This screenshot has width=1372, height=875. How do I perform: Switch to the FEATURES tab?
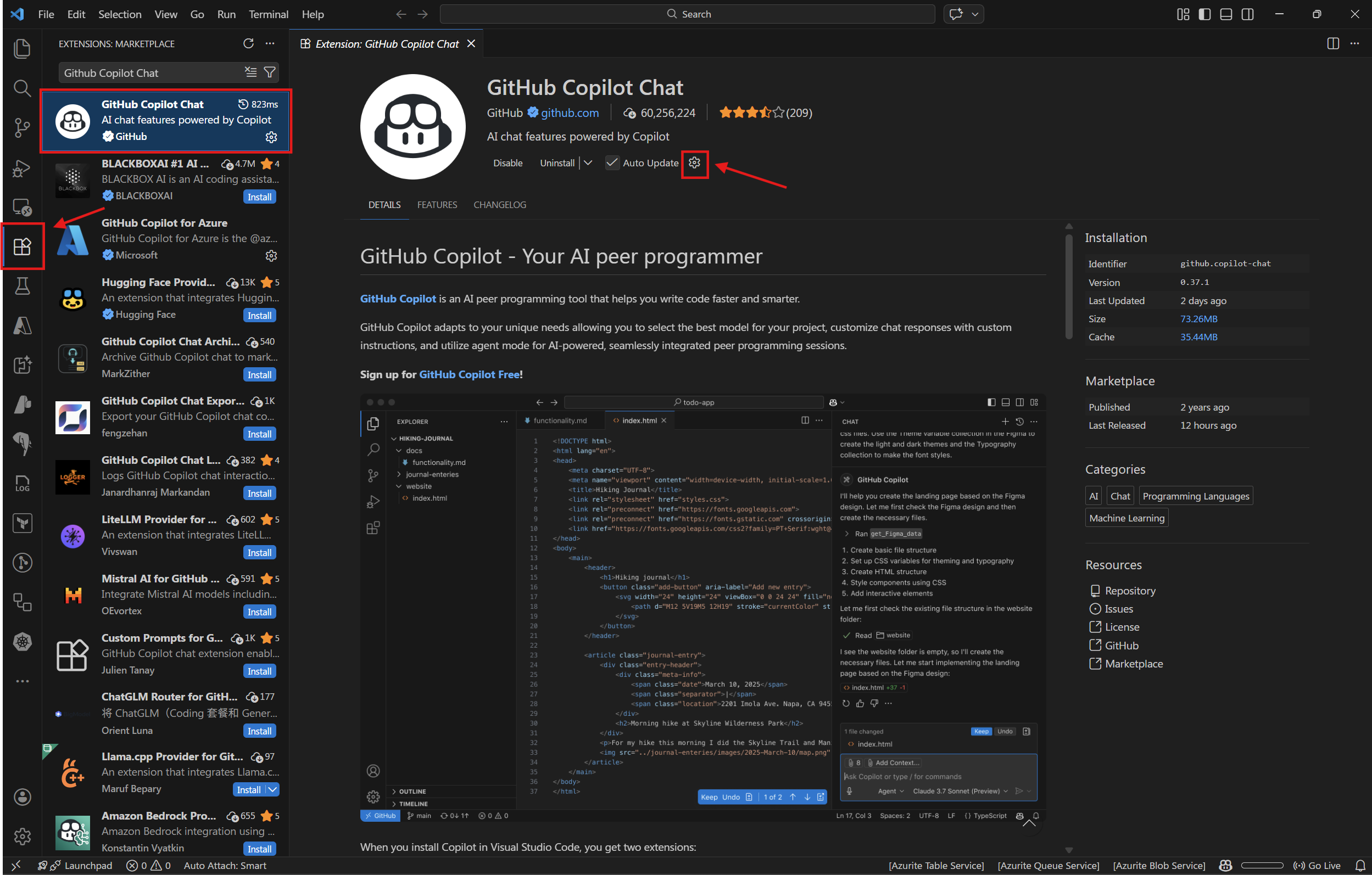click(437, 205)
